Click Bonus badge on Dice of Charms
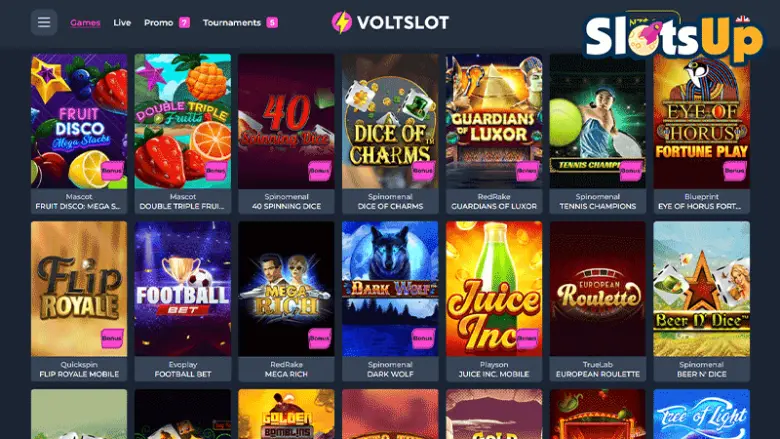780x439 pixels. point(423,171)
